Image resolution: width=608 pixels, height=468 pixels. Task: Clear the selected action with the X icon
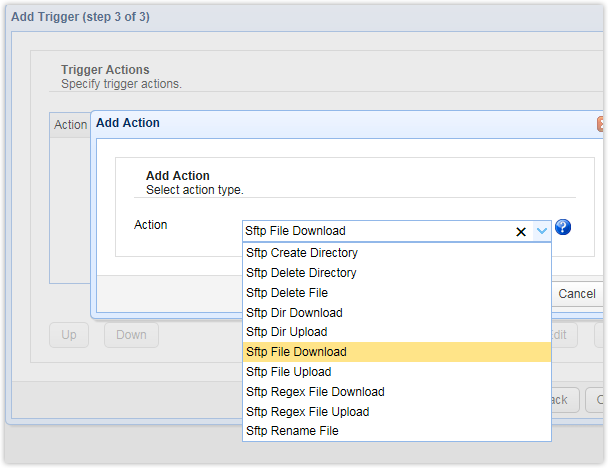[x=520, y=231]
